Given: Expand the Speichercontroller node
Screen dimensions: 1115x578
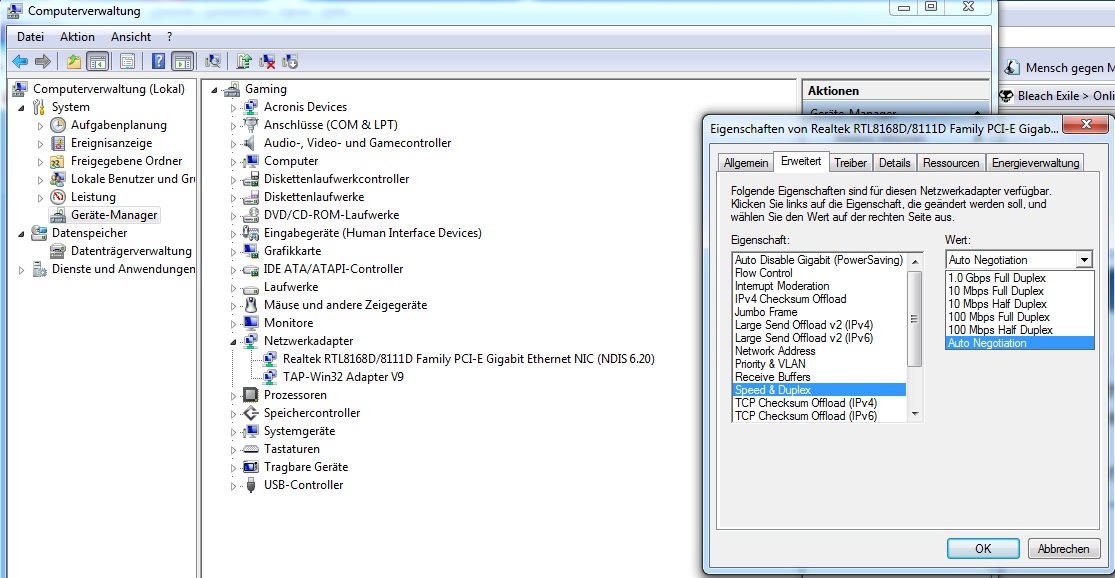Looking at the screenshot, I should [x=233, y=414].
